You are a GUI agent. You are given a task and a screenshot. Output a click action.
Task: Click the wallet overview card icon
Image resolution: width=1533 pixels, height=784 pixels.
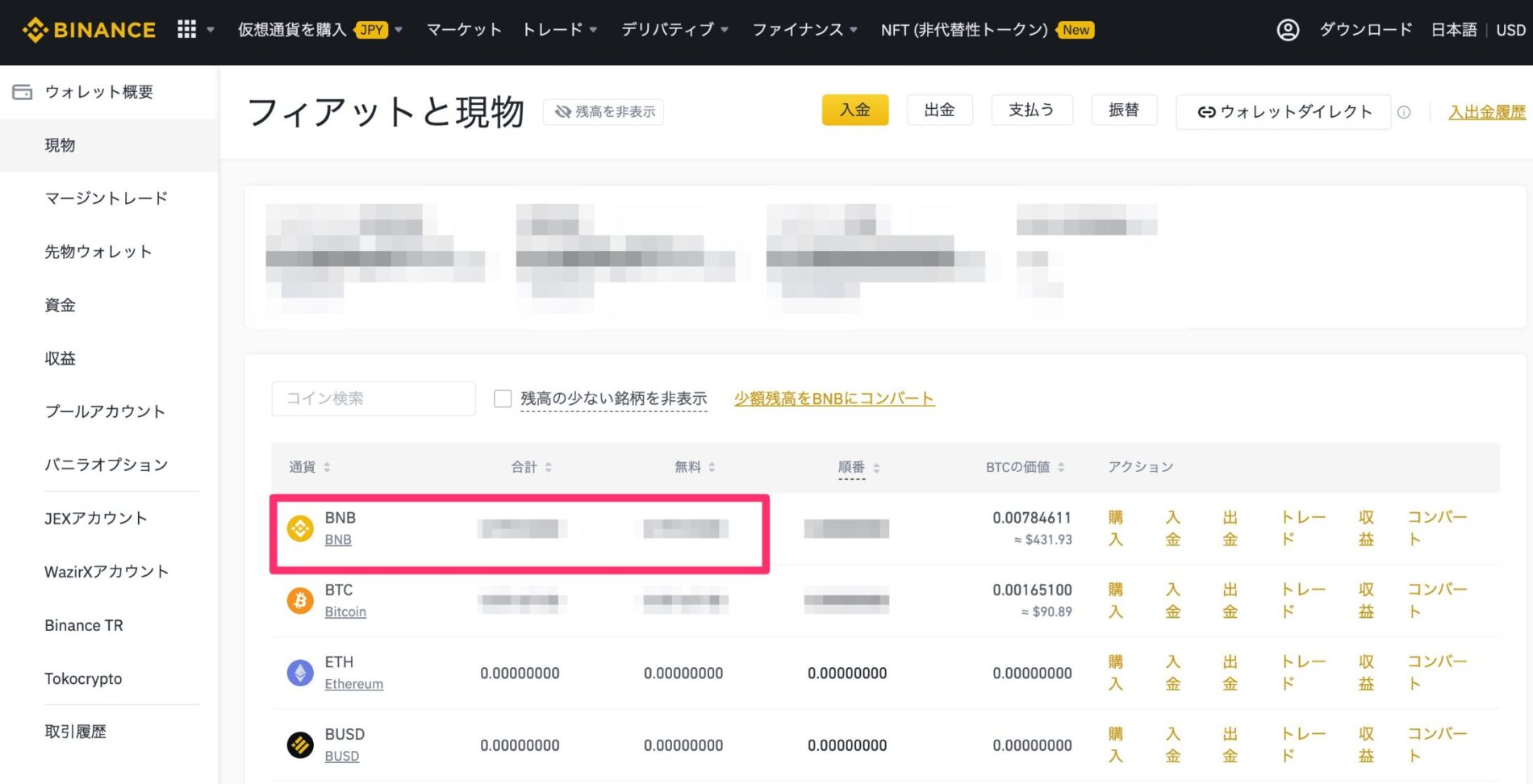(23, 92)
